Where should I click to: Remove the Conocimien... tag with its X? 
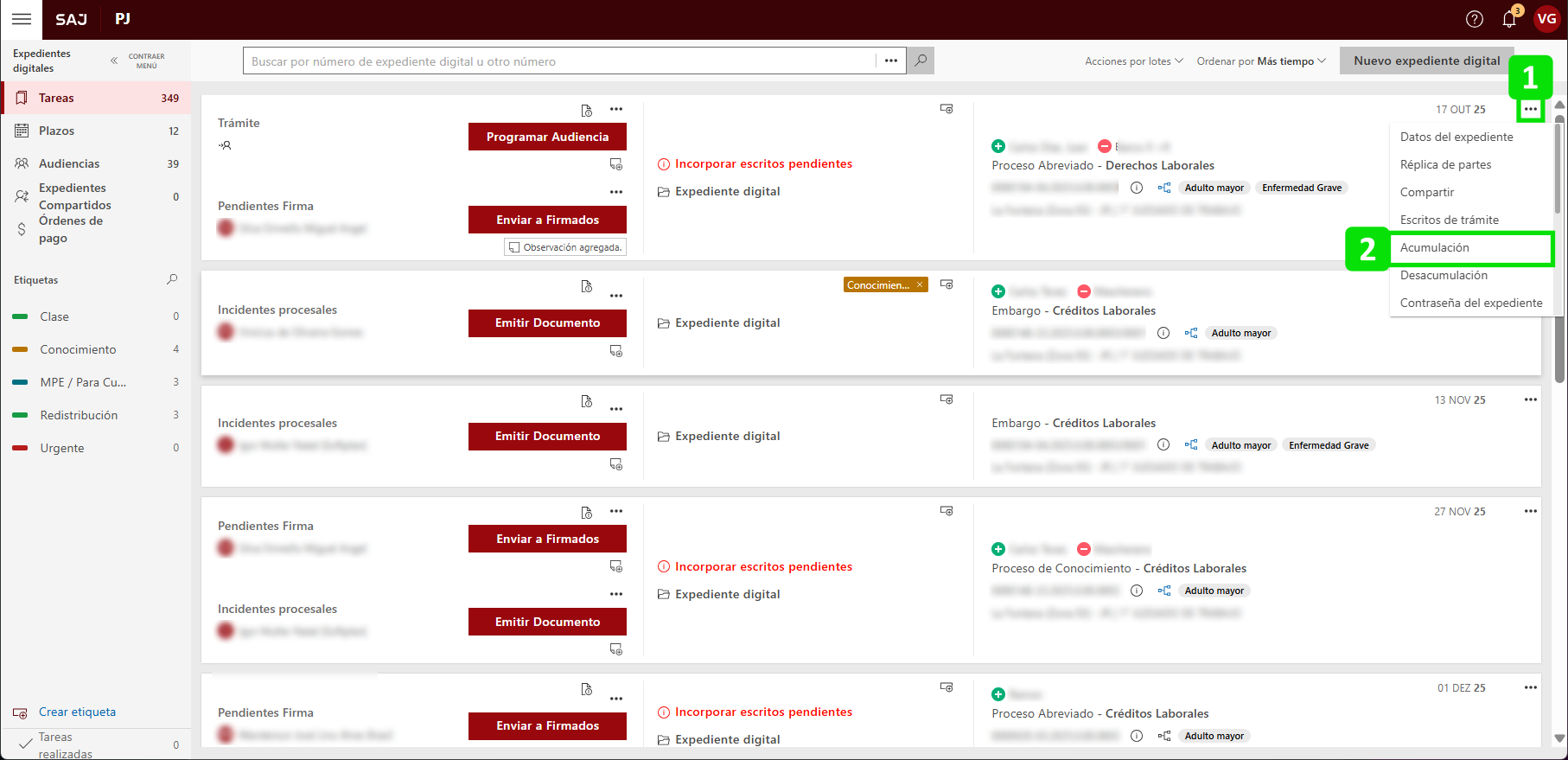pos(920,284)
